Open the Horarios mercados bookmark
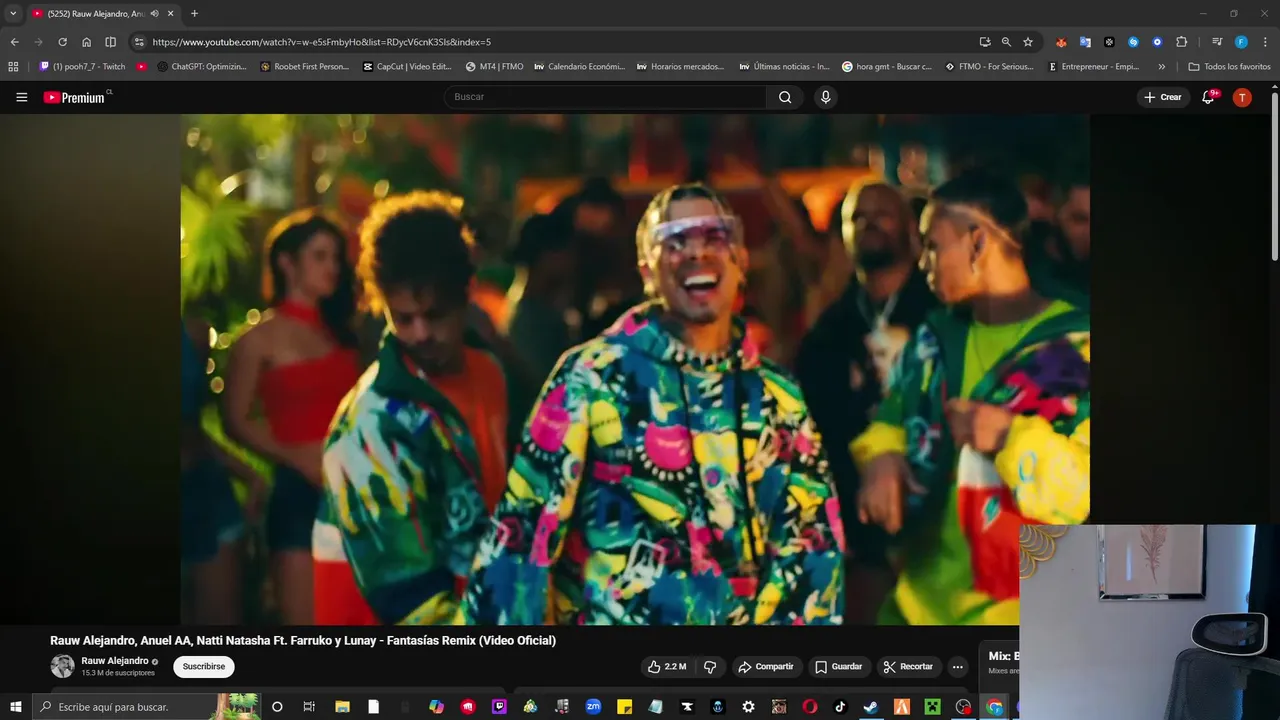Image resolution: width=1280 pixels, height=720 pixels. coord(680,67)
